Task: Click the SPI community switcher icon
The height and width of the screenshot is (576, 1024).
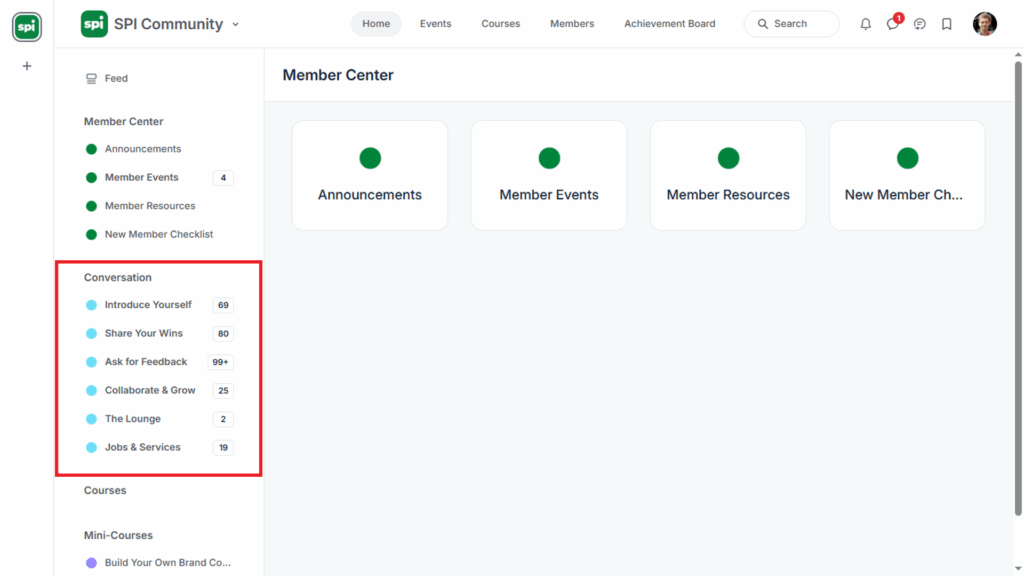Action: 27,27
